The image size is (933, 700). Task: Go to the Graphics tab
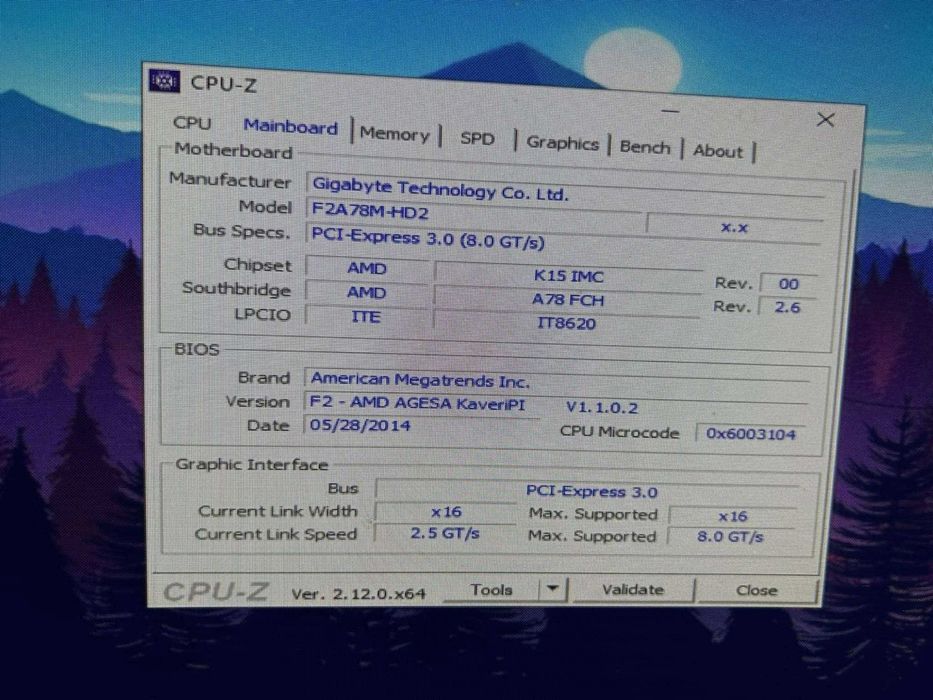pyautogui.click(x=562, y=143)
